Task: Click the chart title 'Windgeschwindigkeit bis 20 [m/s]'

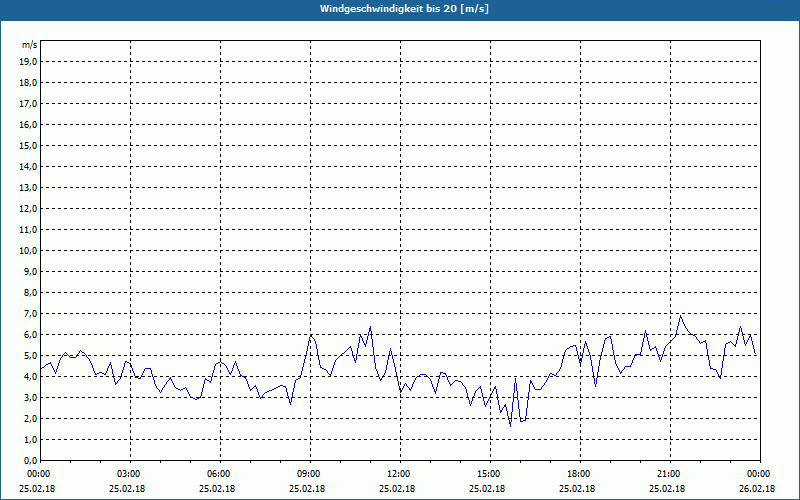Action: click(x=404, y=9)
